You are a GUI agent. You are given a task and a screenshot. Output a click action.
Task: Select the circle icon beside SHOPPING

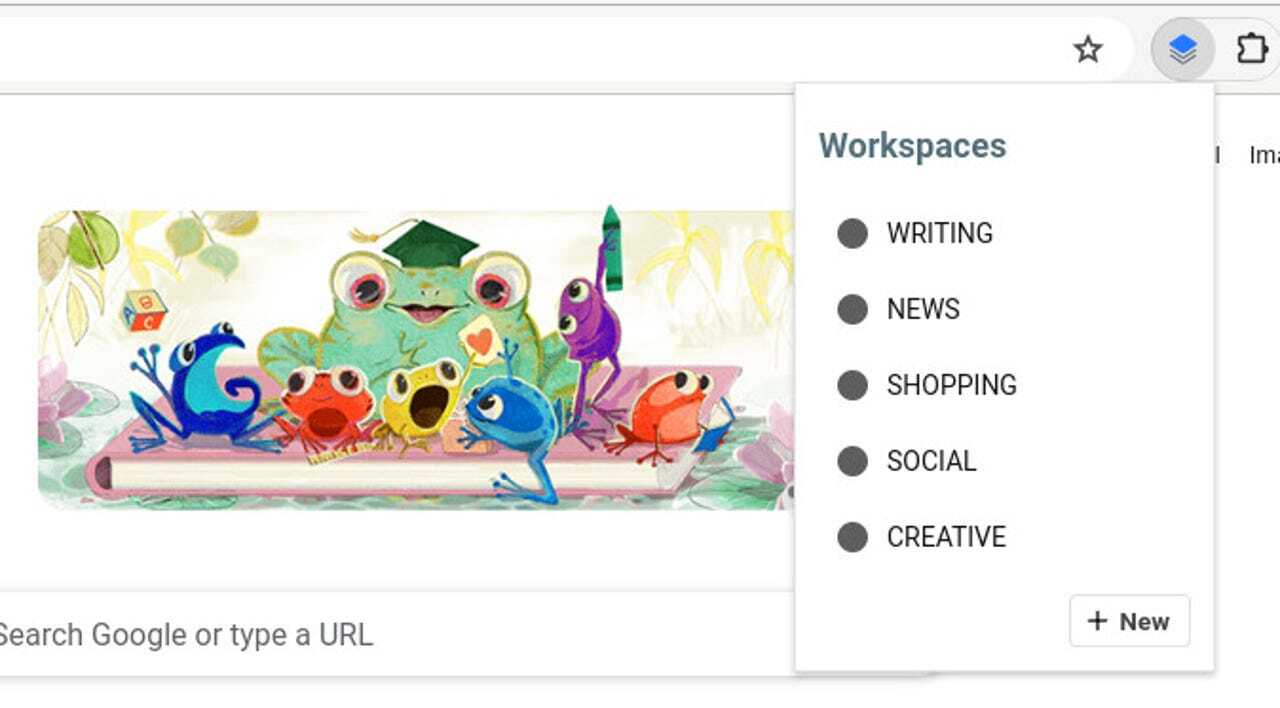tap(852, 385)
